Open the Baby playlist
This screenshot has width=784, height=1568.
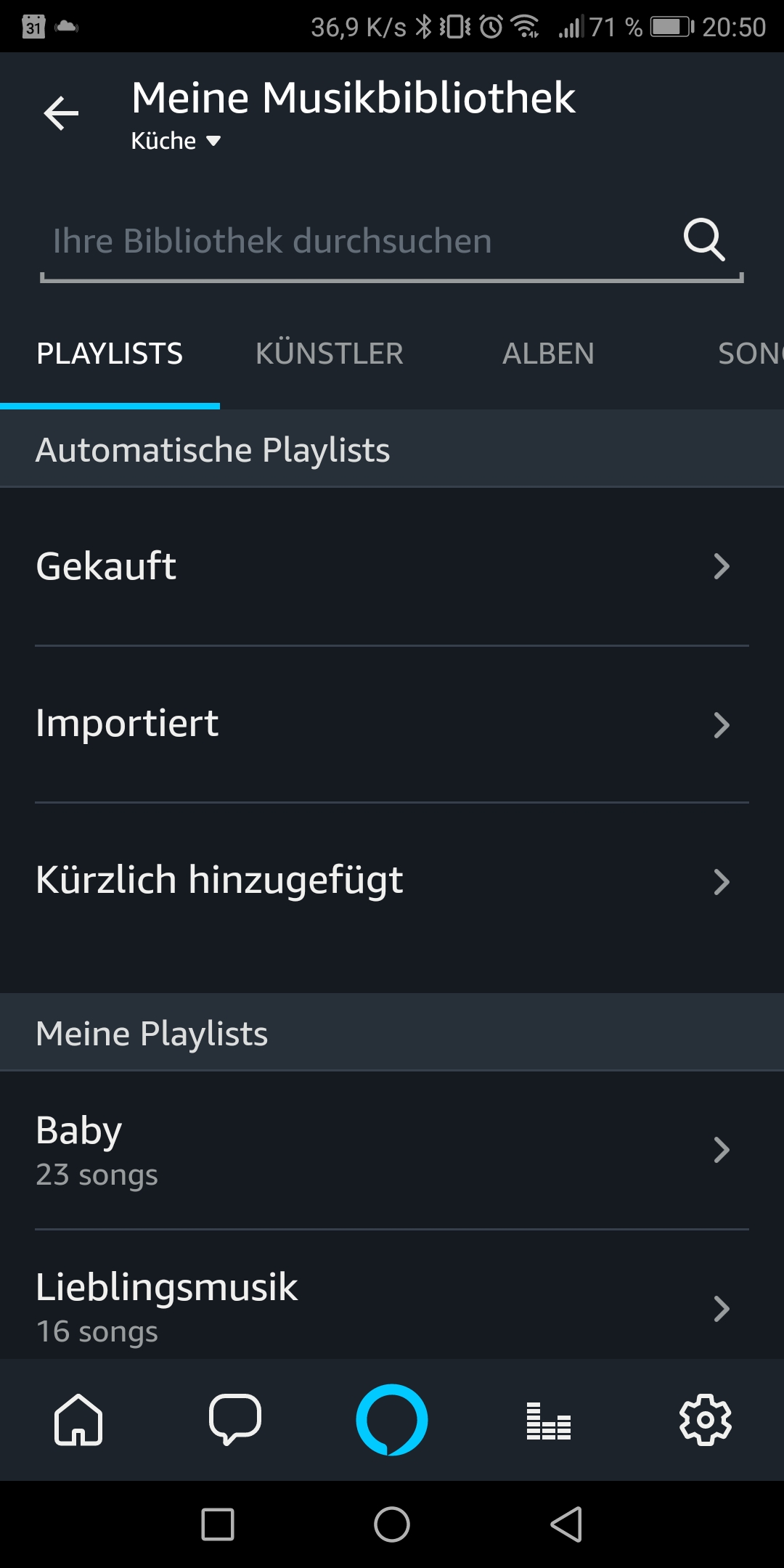tap(392, 1150)
